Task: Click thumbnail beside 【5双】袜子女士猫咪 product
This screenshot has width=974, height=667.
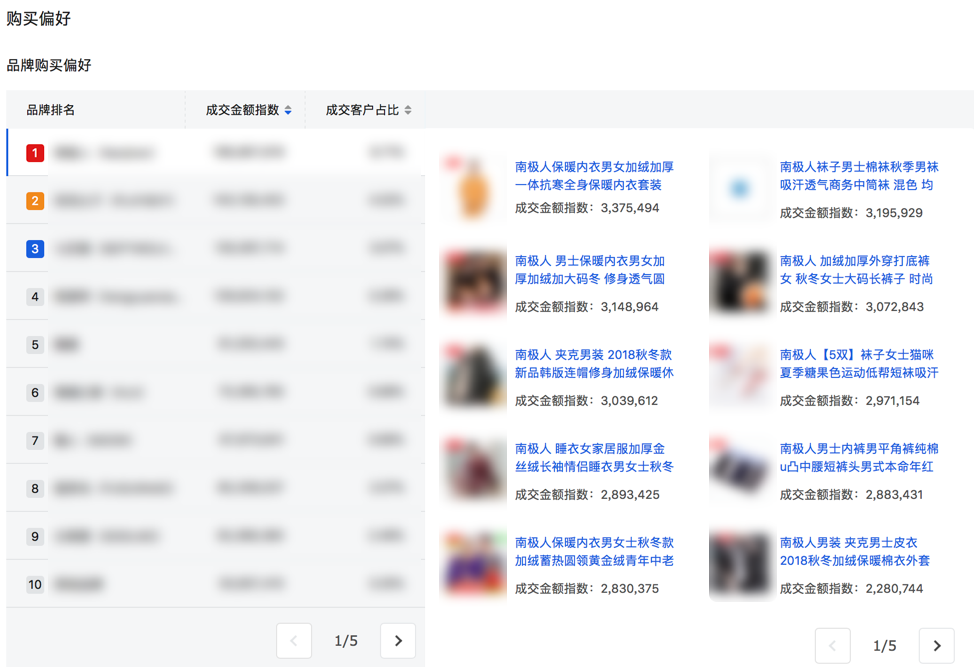Action: pos(740,375)
